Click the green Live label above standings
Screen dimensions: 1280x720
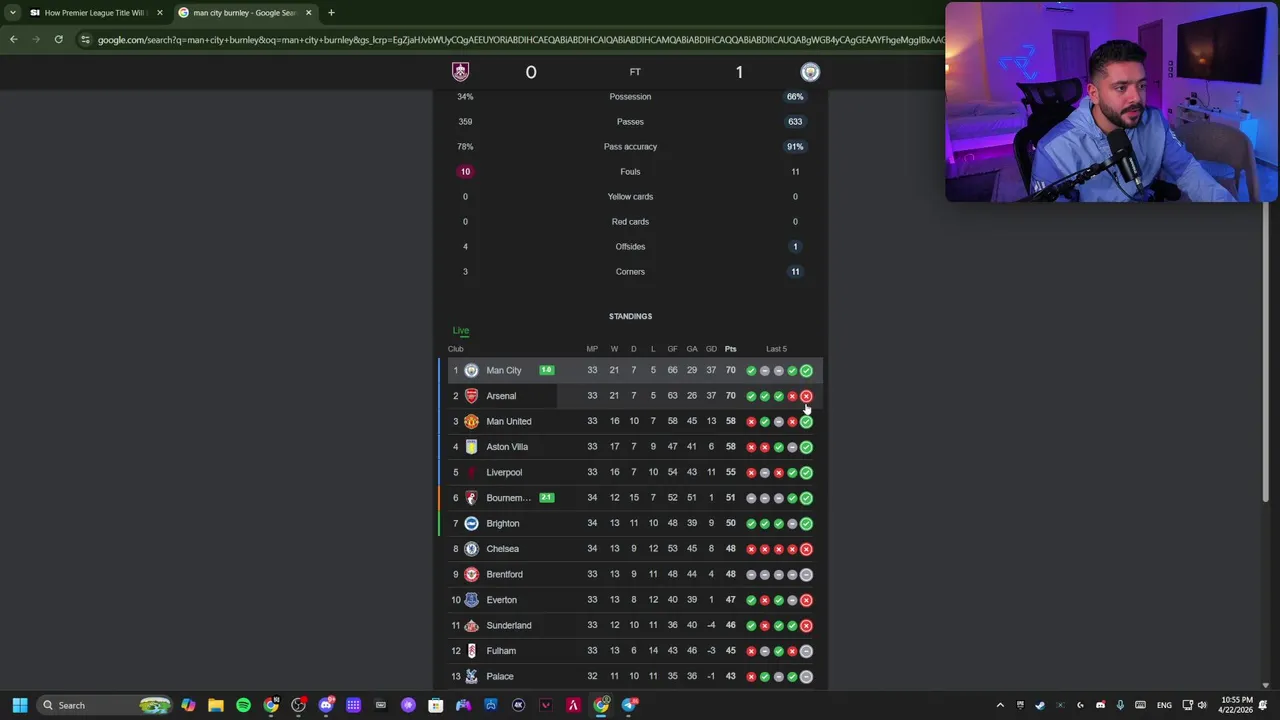click(460, 330)
